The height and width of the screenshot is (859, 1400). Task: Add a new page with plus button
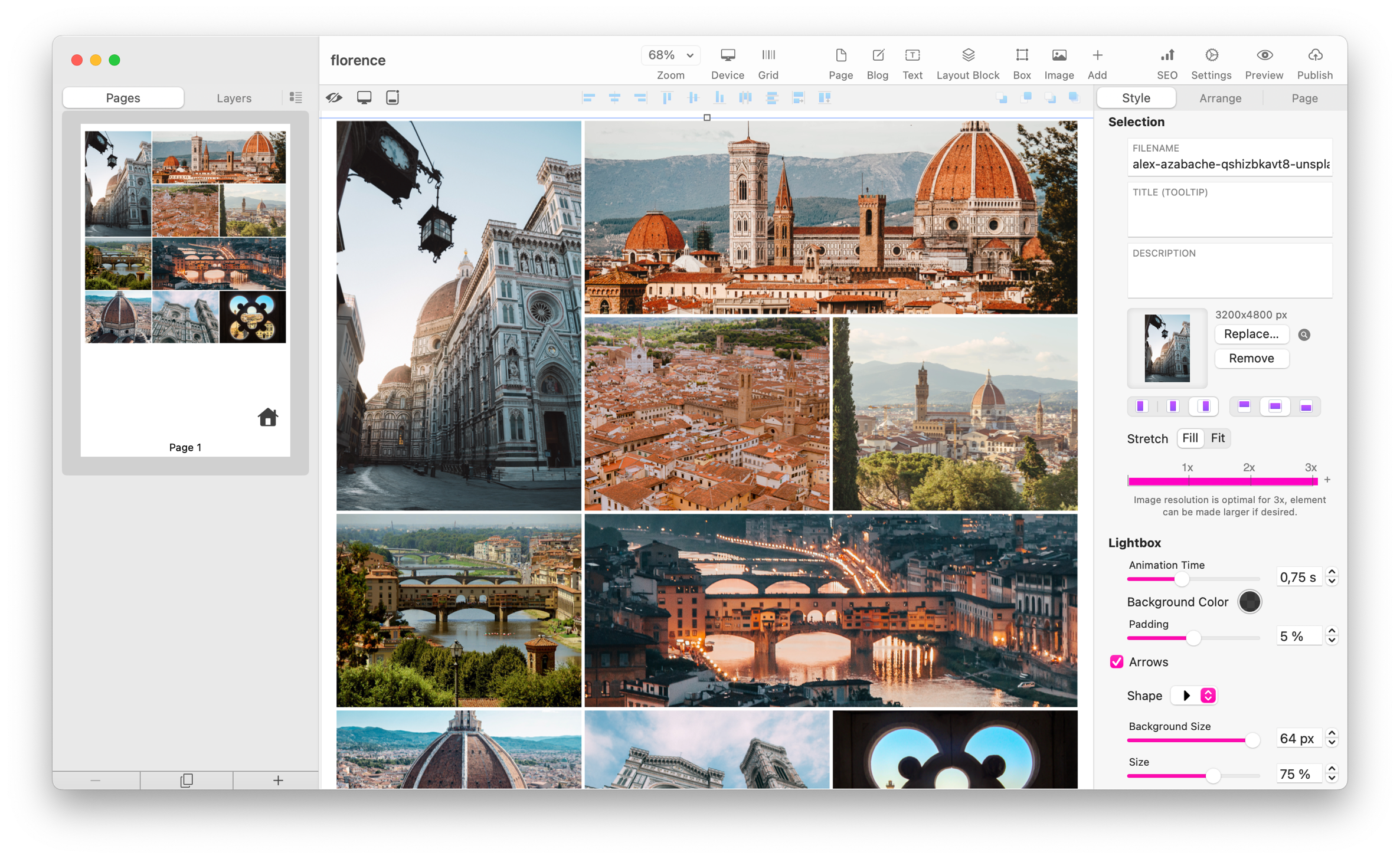(x=278, y=781)
